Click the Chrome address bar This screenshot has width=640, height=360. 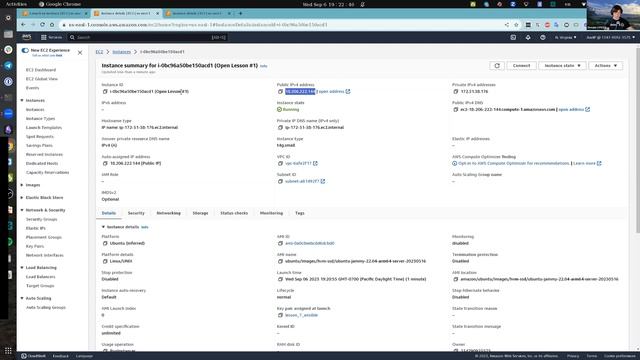tap(282, 25)
